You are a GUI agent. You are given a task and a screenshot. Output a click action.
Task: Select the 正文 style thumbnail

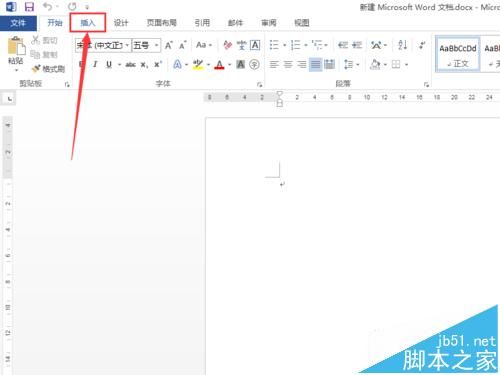pos(458,54)
